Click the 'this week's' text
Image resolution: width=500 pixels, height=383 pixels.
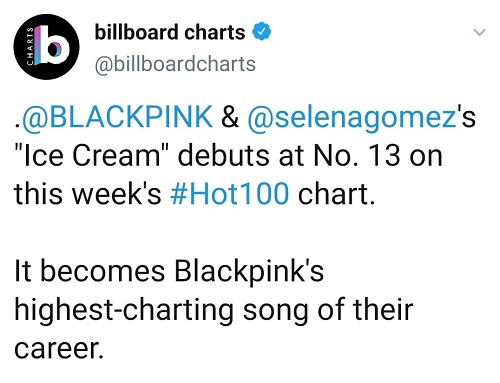click(x=88, y=194)
